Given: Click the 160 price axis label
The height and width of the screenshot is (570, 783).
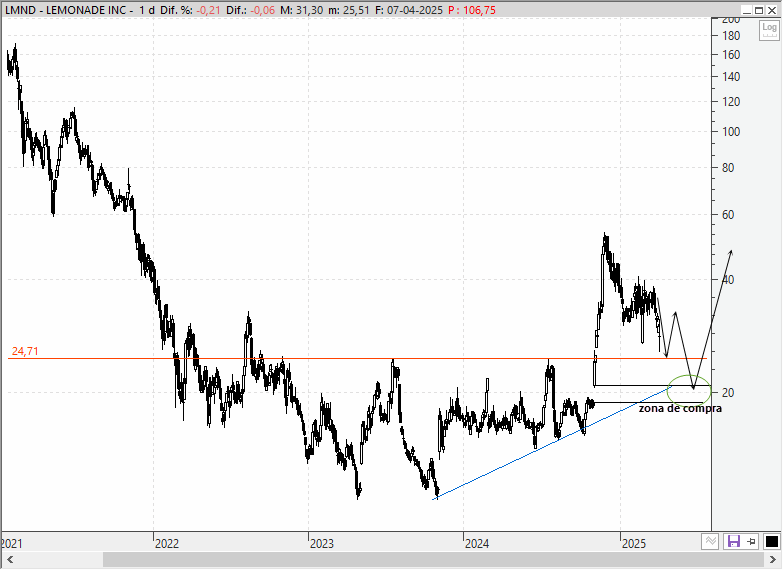Looking at the screenshot, I should [731, 55].
